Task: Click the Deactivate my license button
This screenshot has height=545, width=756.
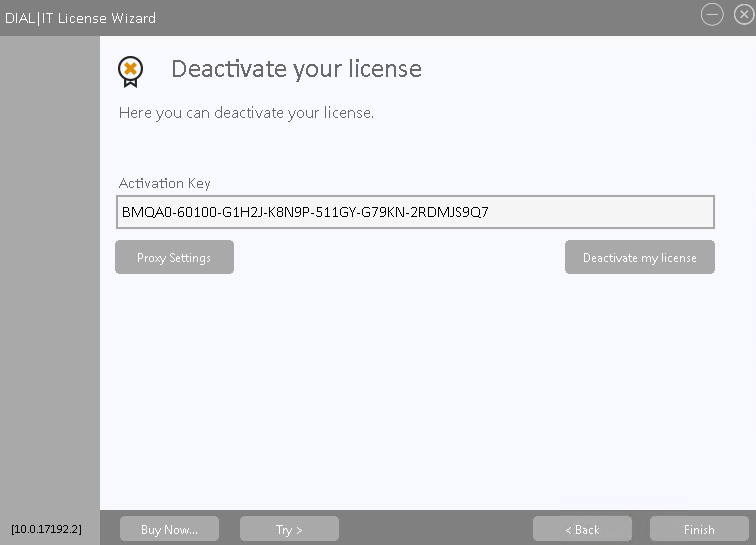Action: tap(639, 257)
